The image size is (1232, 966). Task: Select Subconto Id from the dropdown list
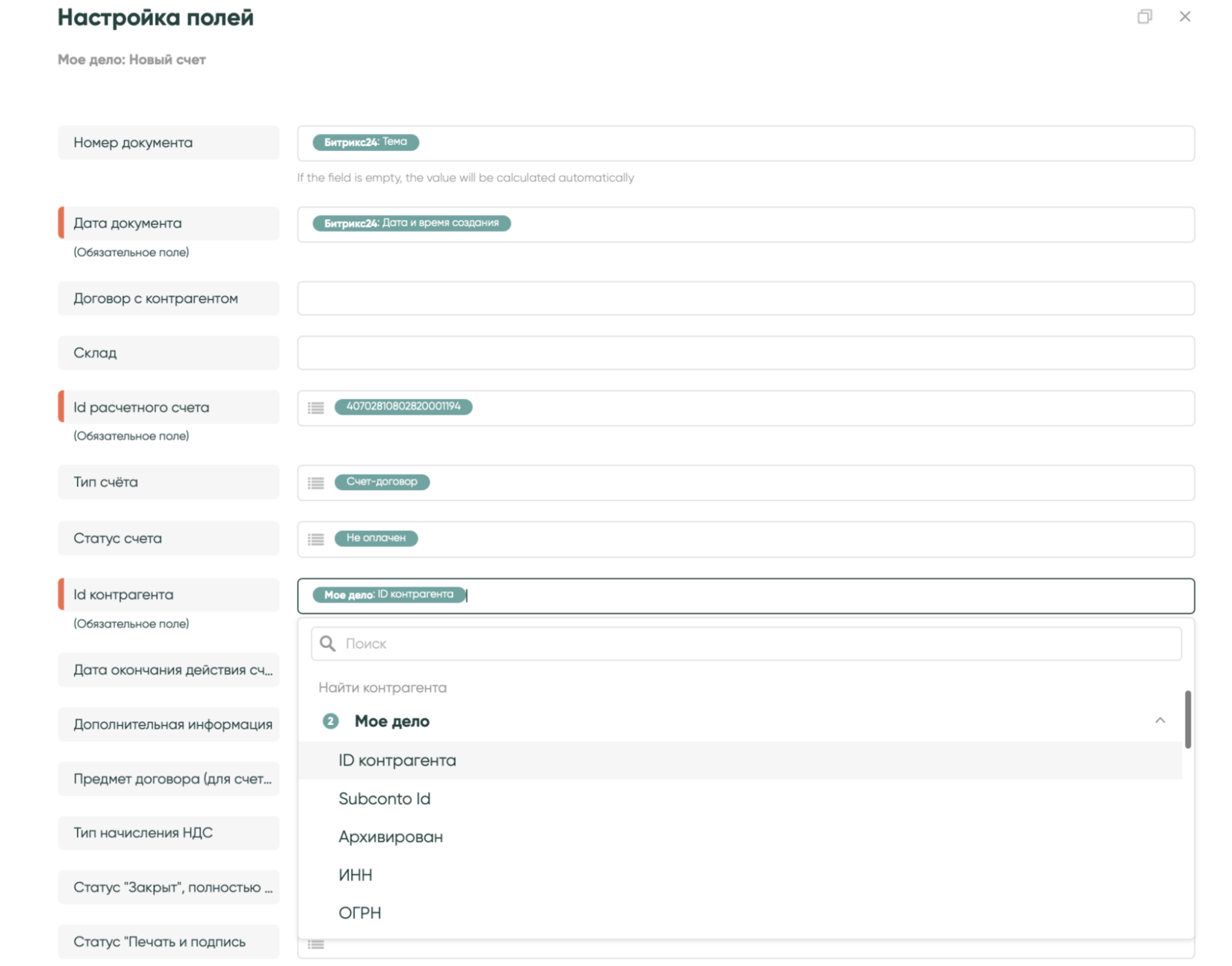tap(384, 799)
